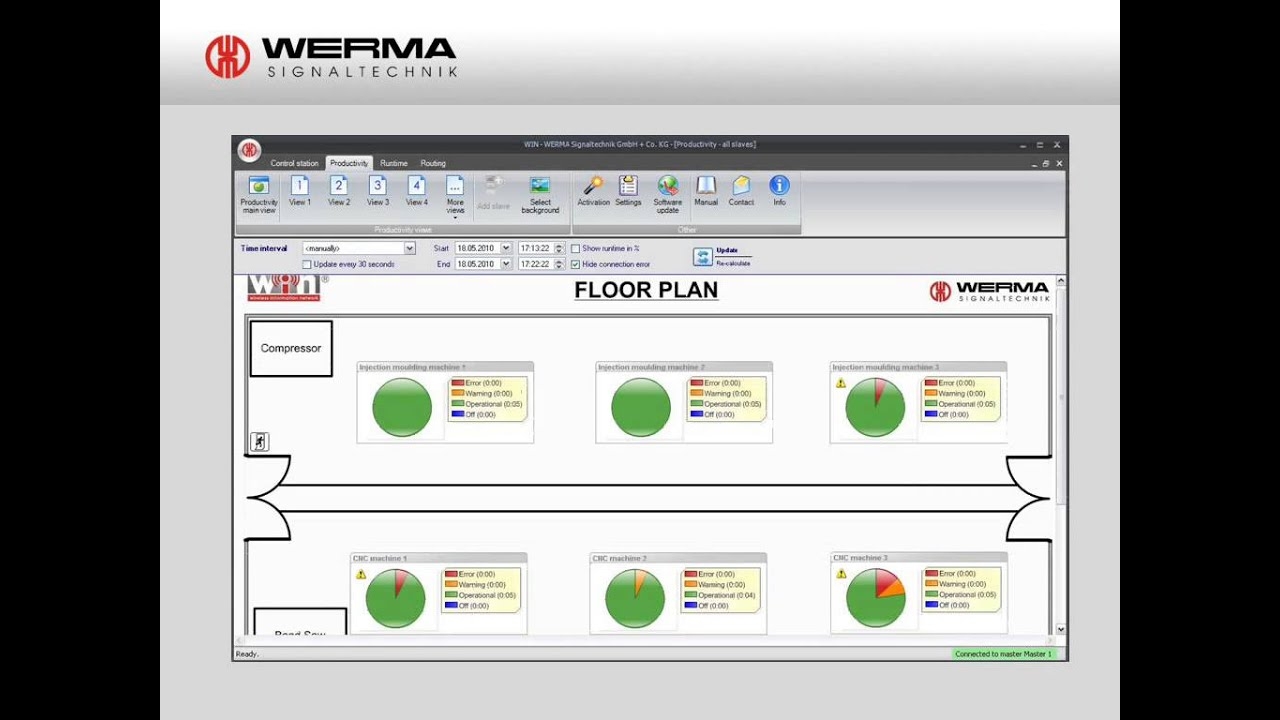
Task: Click CNC machine 1 pie chart
Action: pos(395,598)
